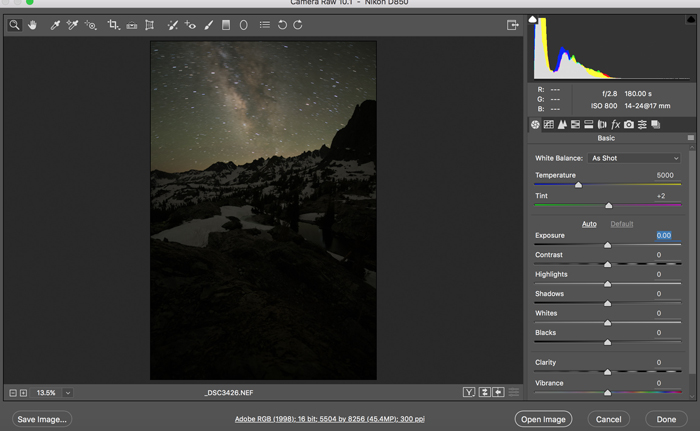The height and width of the screenshot is (431, 700).
Task: Switch to the Effects (fx) panel tab
Action: tap(615, 125)
